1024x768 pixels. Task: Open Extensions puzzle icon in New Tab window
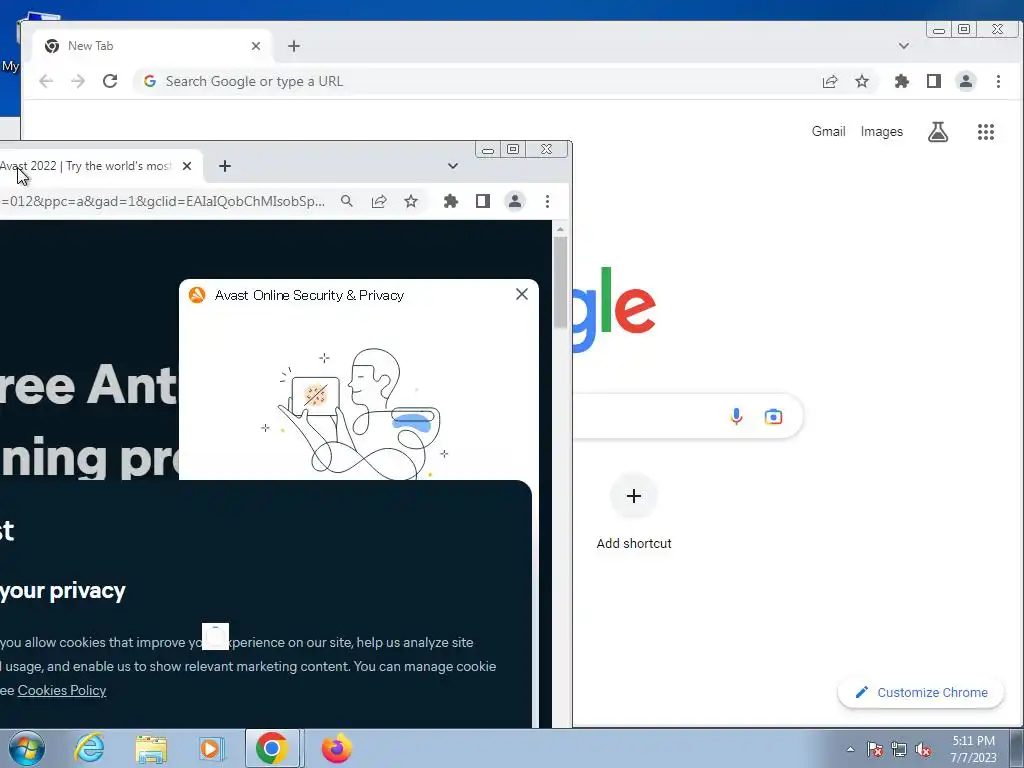[x=902, y=81]
